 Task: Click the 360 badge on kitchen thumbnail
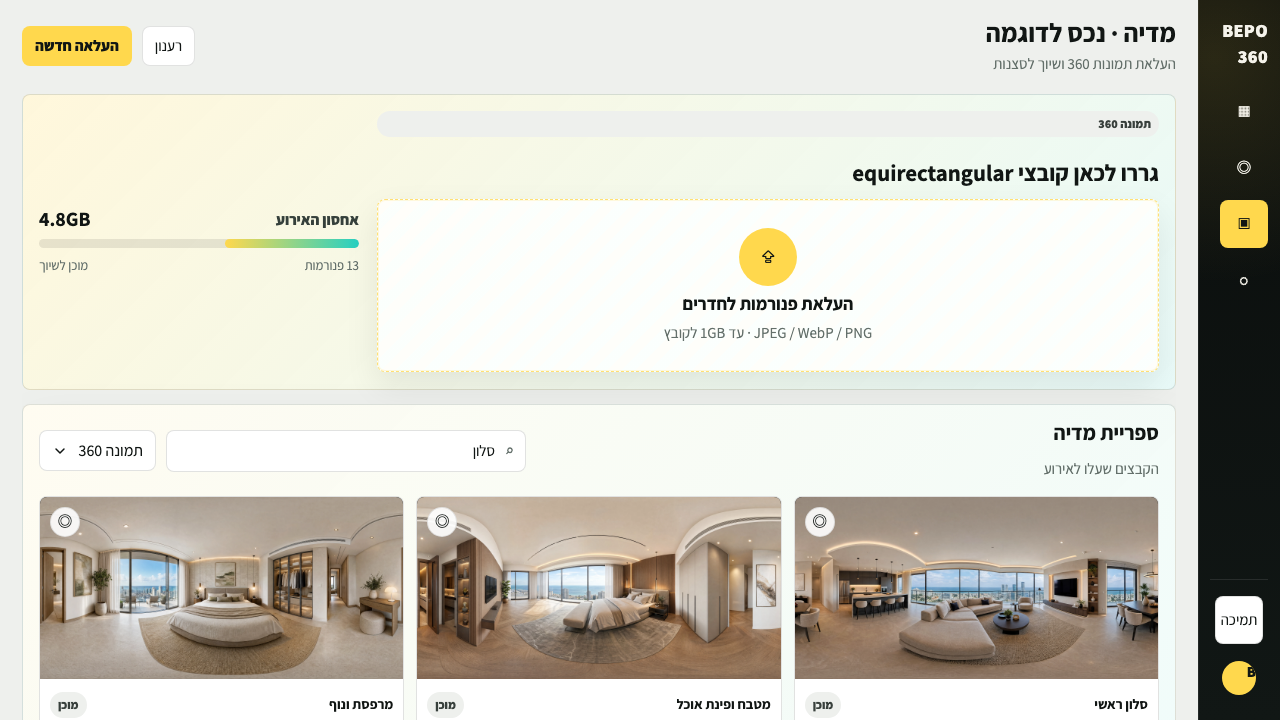(x=442, y=521)
